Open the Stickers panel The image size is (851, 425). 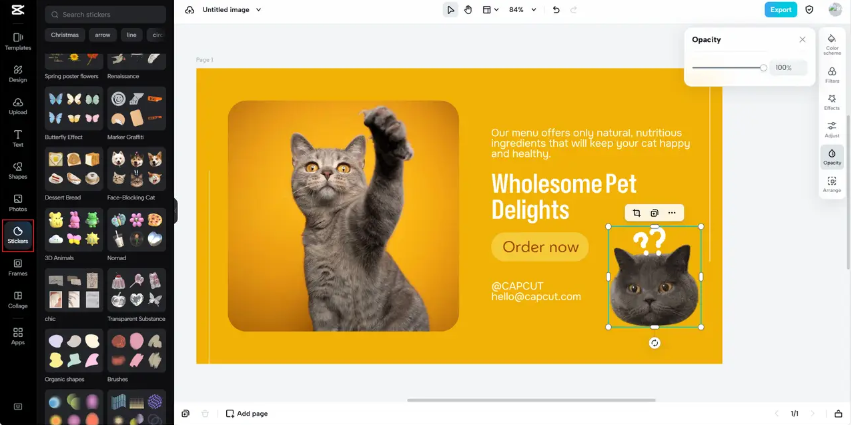click(18, 236)
